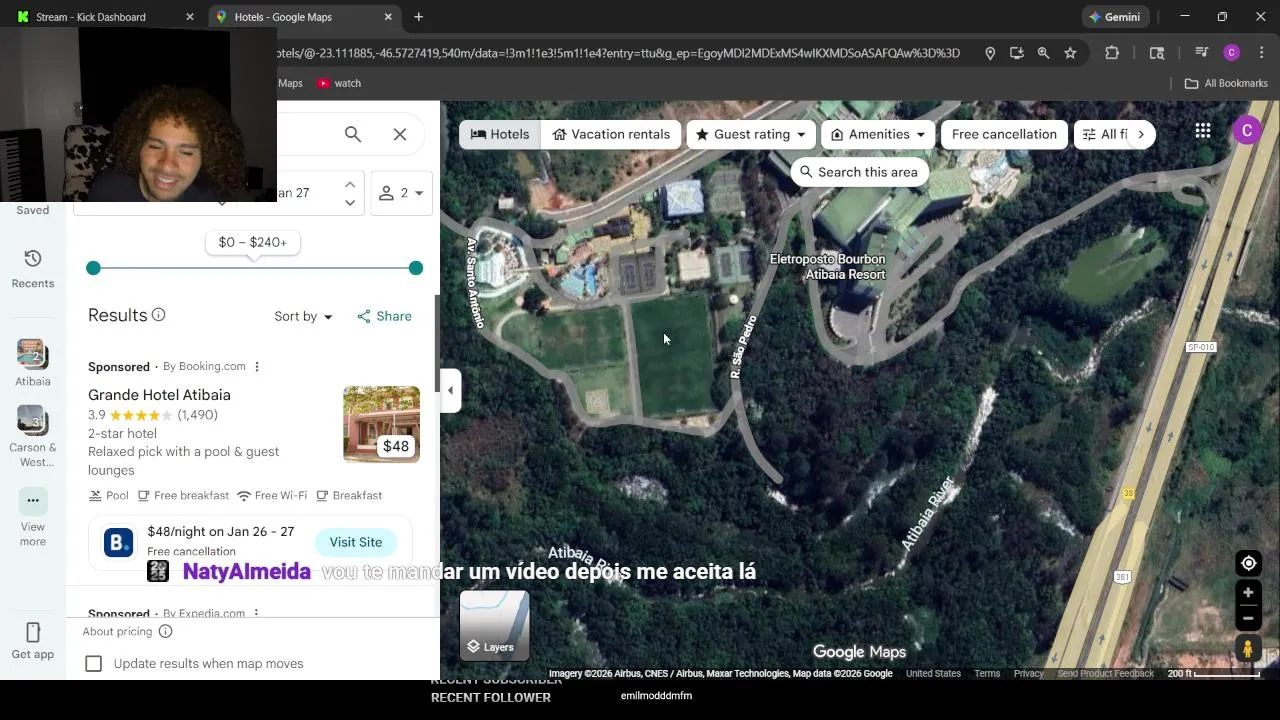Click the location permission icon in address bar
Screen dimensions: 1280x720
990,53
